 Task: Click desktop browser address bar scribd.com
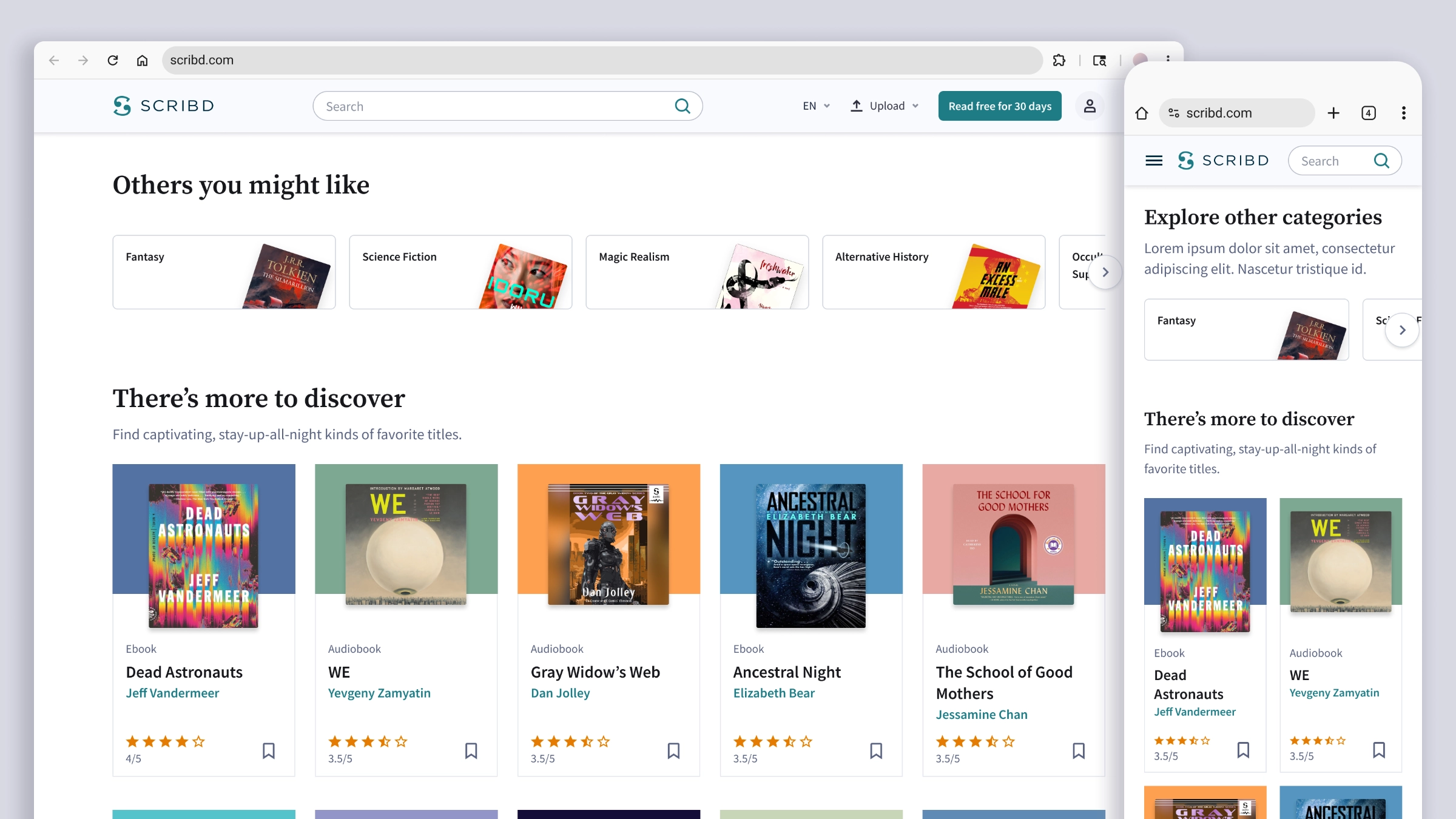coord(602,60)
